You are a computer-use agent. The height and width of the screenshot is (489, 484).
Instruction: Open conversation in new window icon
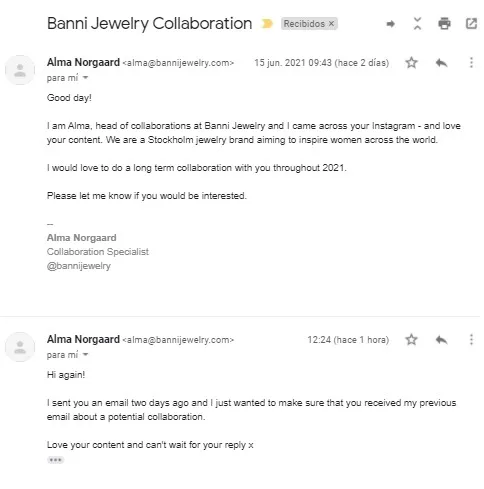click(x=471, y=24)
